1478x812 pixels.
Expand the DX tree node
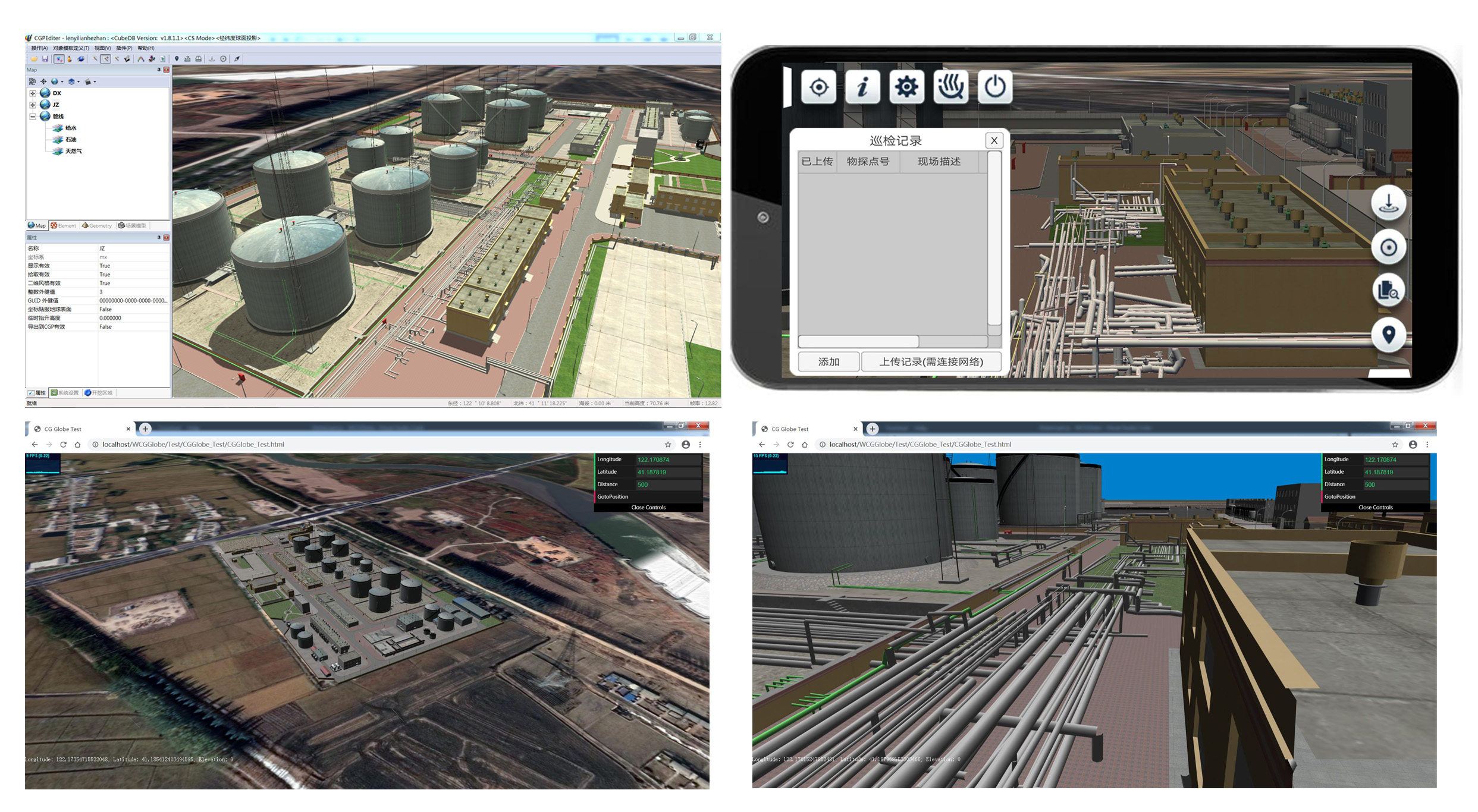tap(33, 93)
